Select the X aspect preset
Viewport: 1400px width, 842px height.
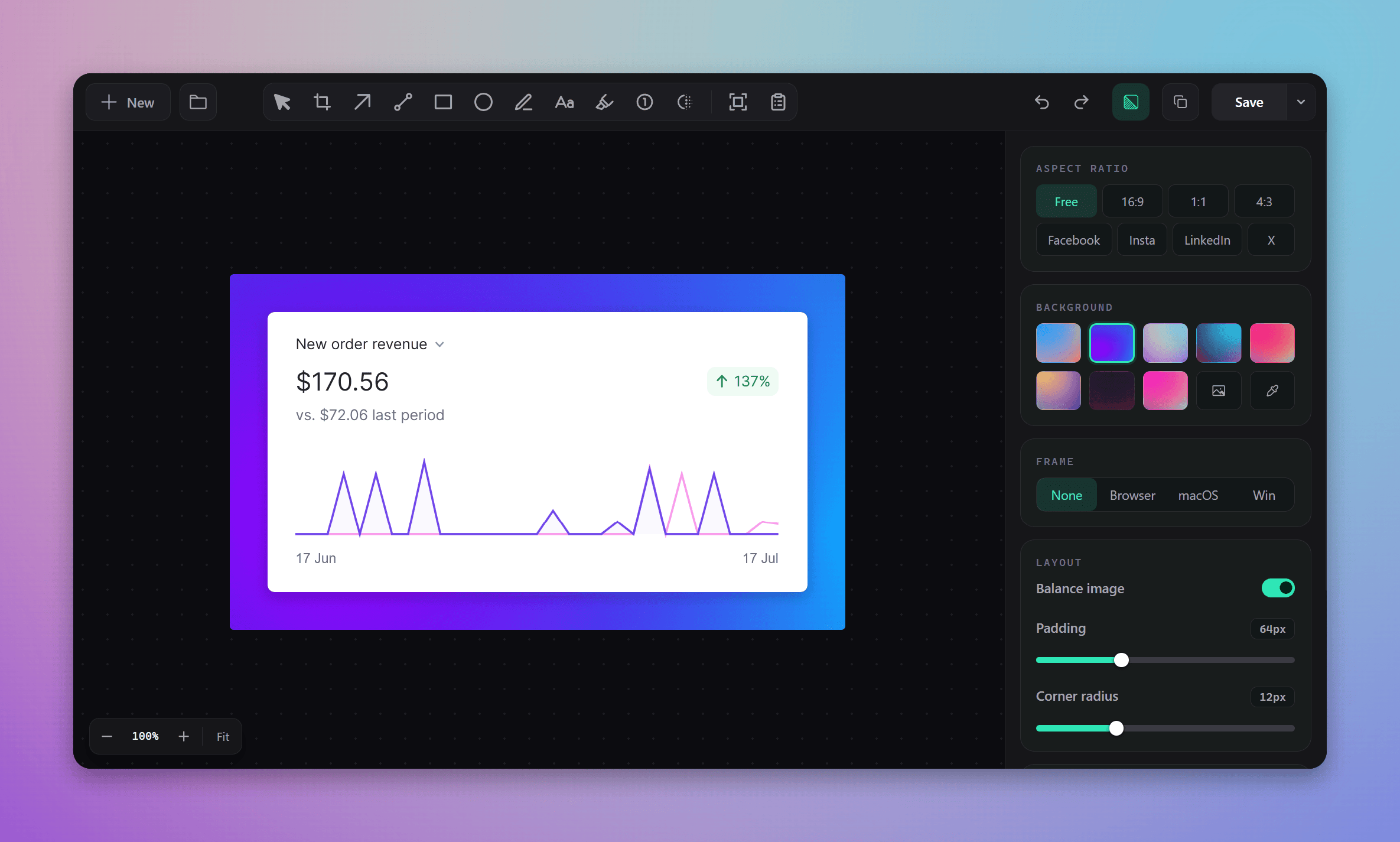point(1271,240)
